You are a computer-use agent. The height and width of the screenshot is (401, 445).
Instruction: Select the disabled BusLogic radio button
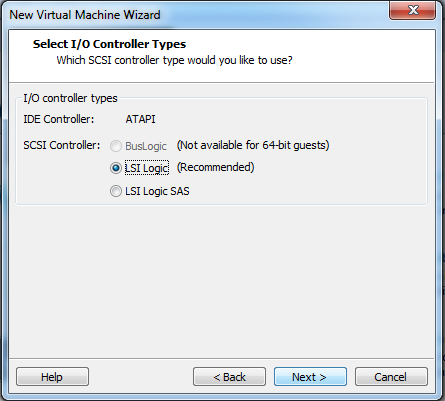116,146
